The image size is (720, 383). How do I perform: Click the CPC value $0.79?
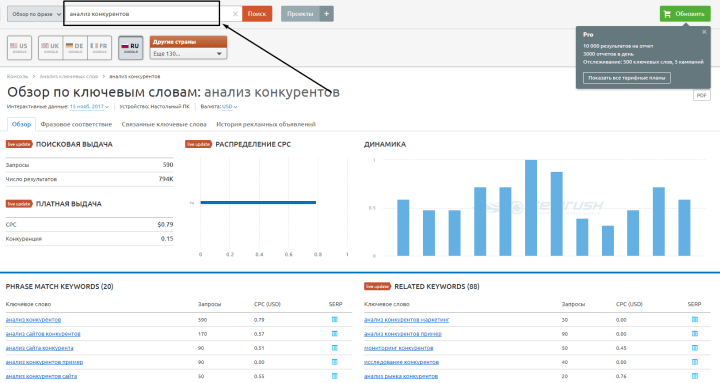165,225
